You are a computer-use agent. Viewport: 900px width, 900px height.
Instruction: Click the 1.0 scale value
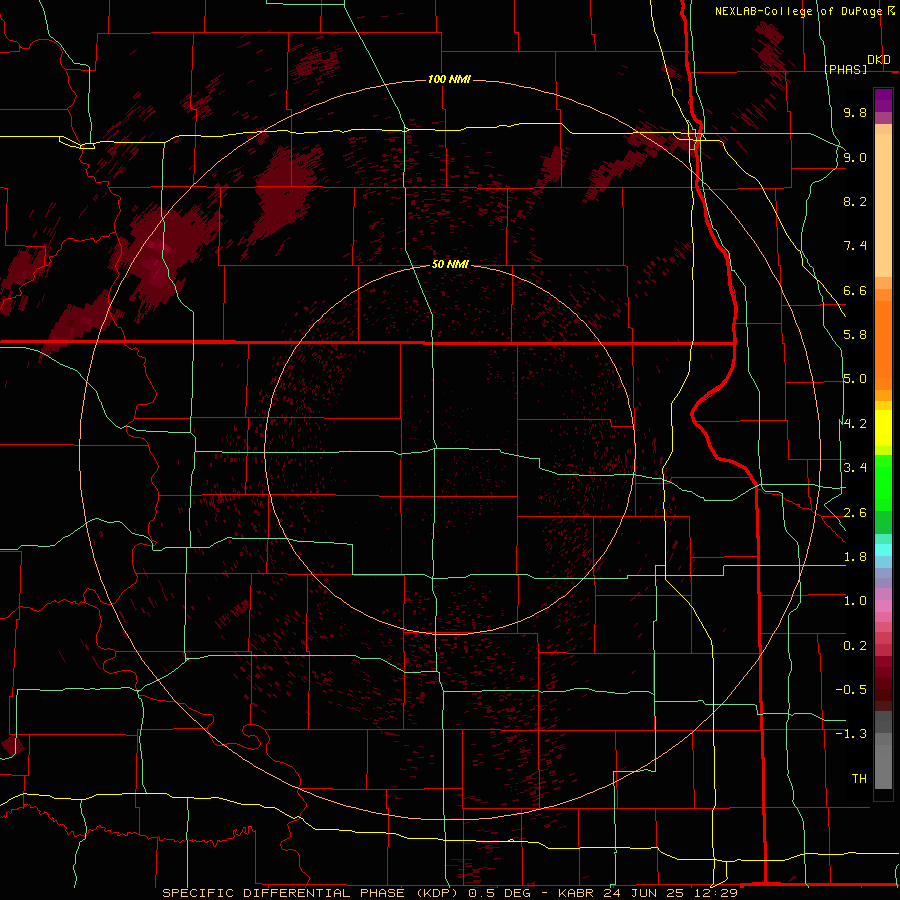[x=855, y=601]
